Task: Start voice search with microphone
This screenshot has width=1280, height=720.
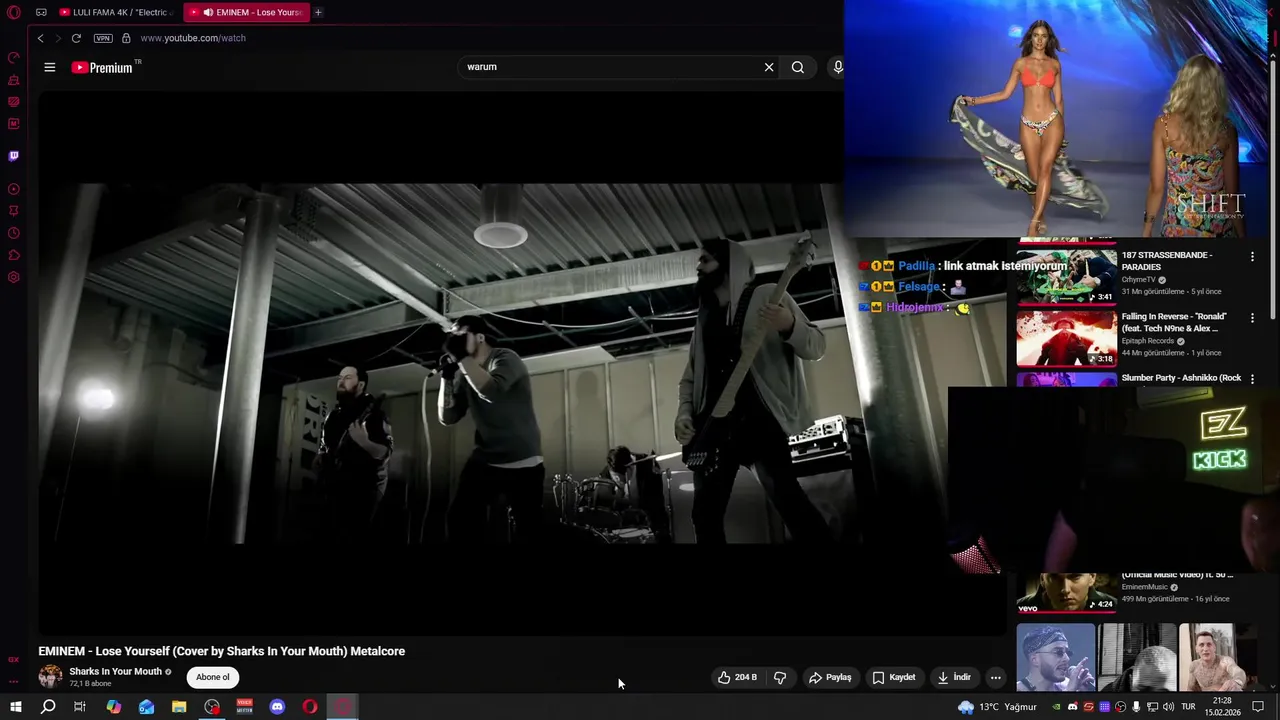Action: [x=838, y=67]
